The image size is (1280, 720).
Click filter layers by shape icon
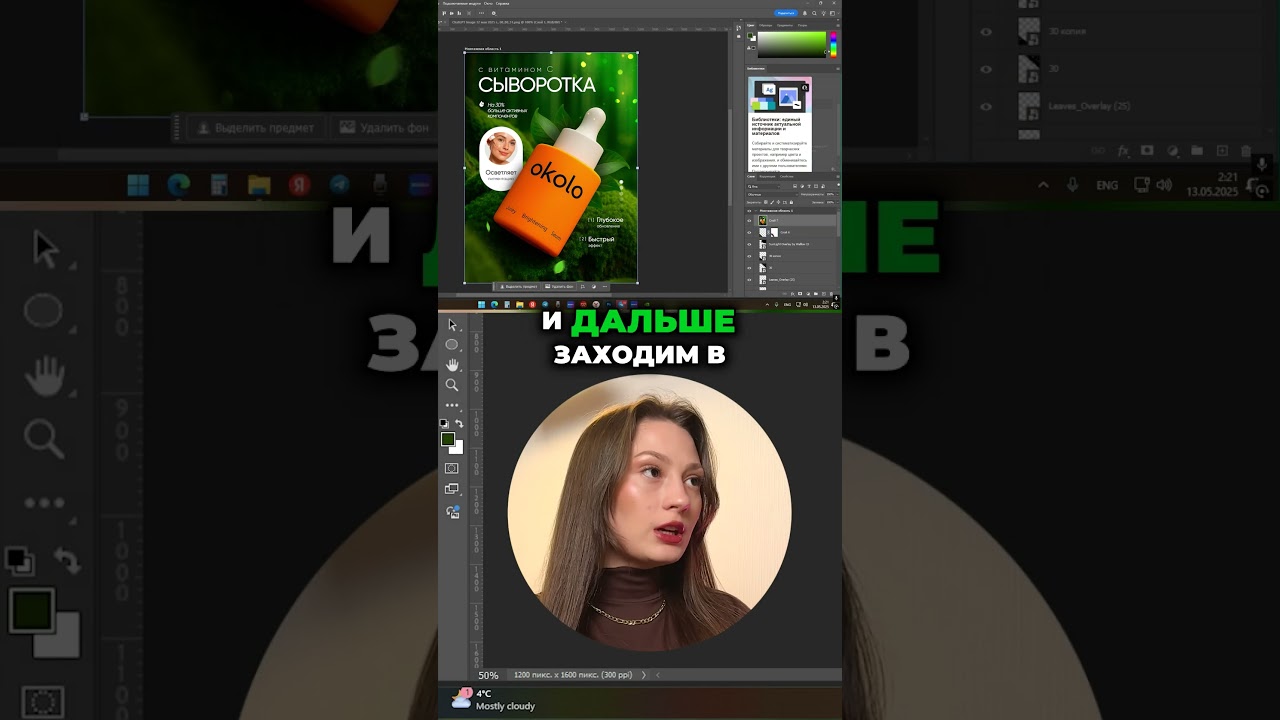(x=816, y=186)
